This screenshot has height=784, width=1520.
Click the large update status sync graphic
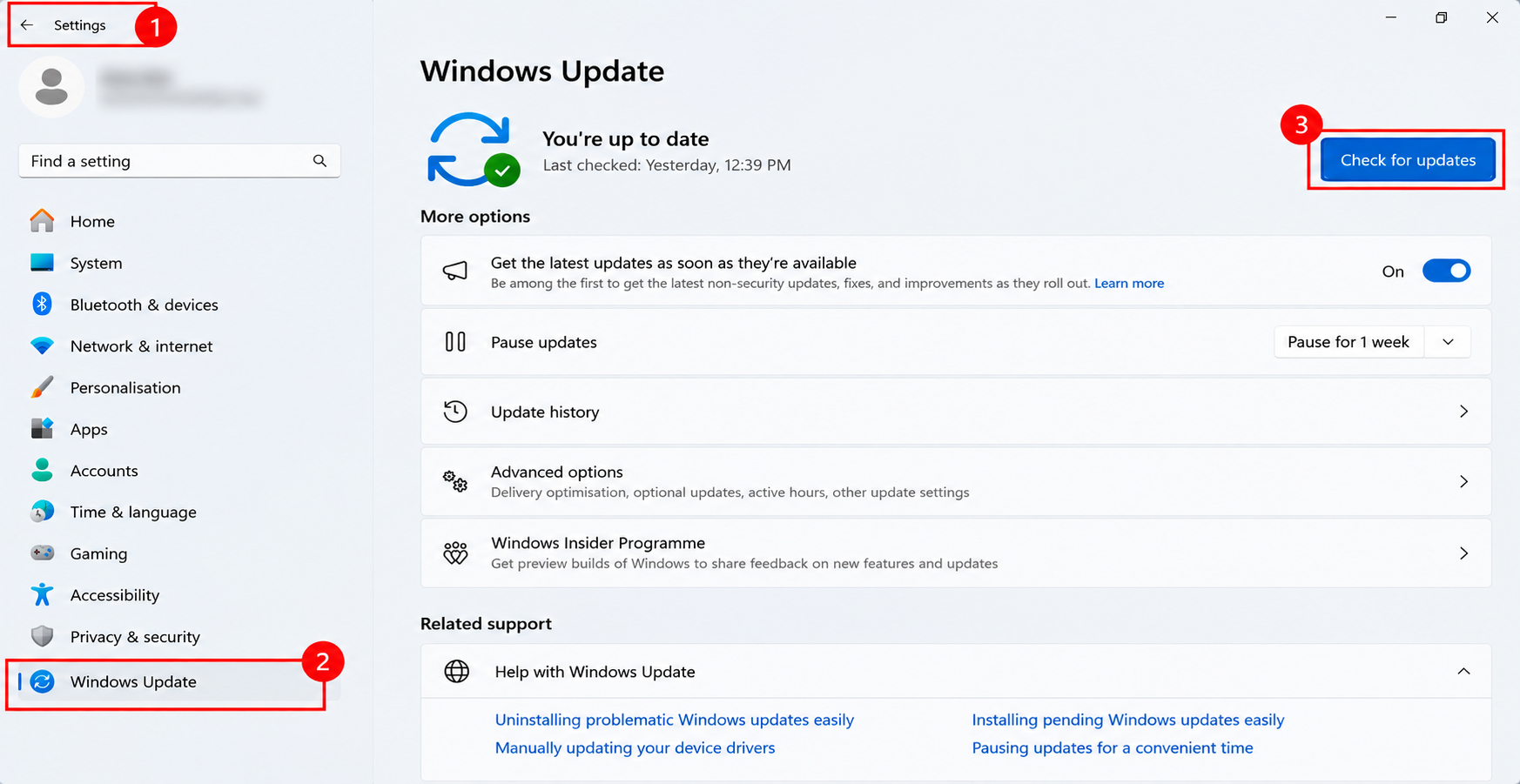[473, 150]
